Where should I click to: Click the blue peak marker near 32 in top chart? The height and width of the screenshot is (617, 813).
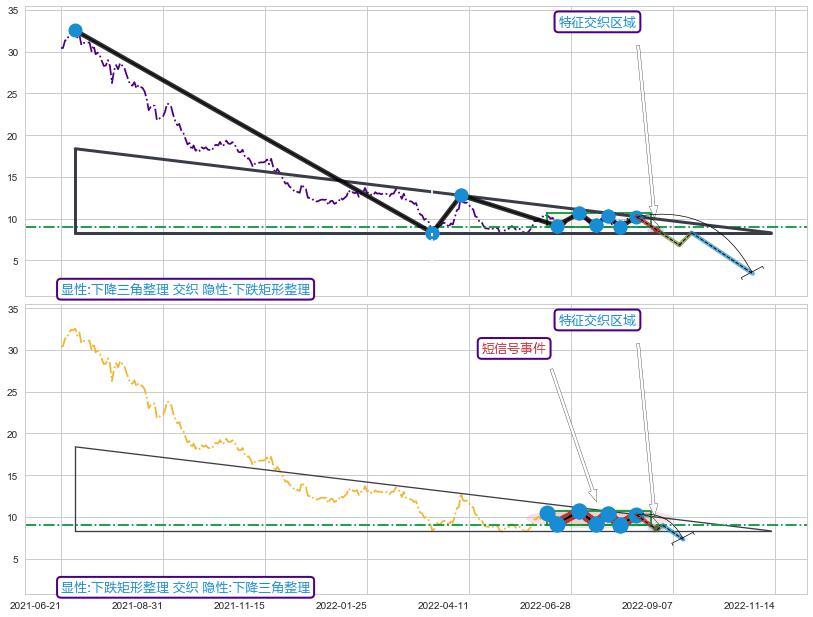tap(75, 31)
